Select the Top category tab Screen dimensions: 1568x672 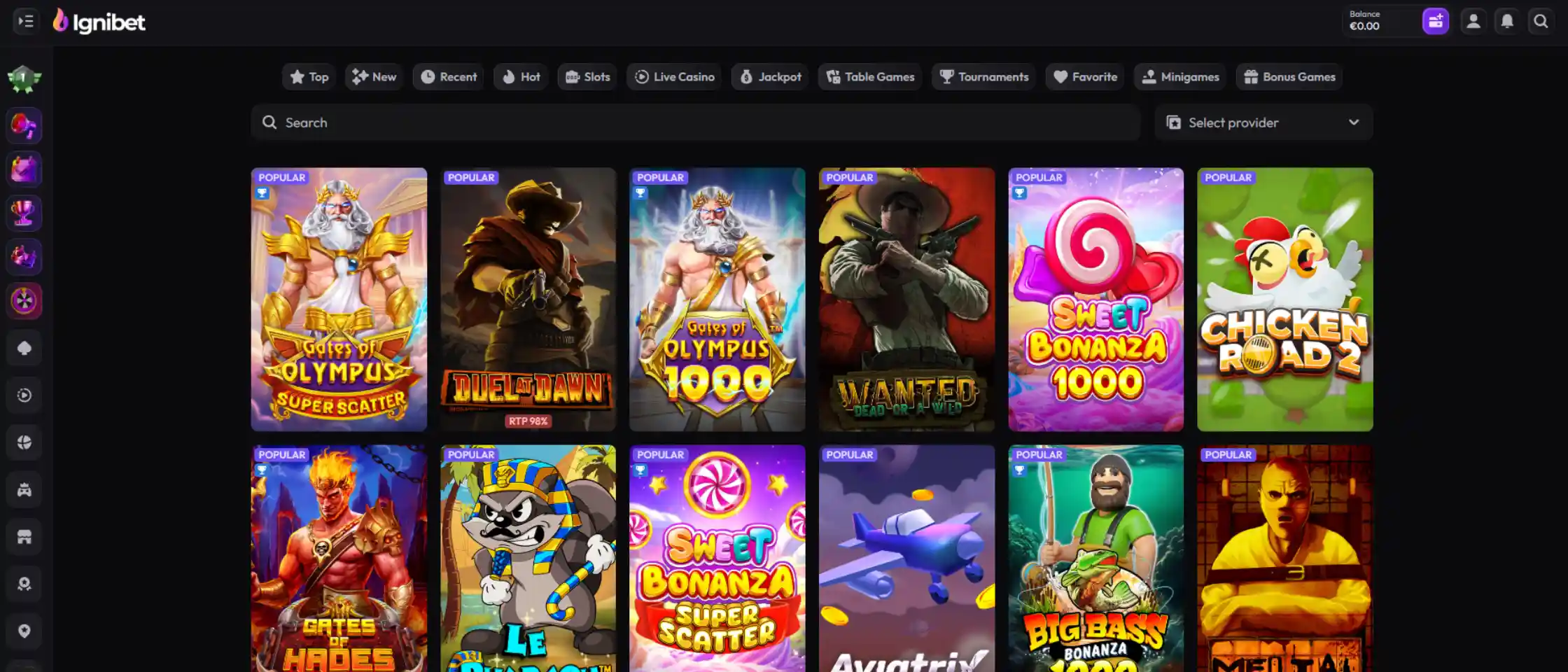coord(309,77)
